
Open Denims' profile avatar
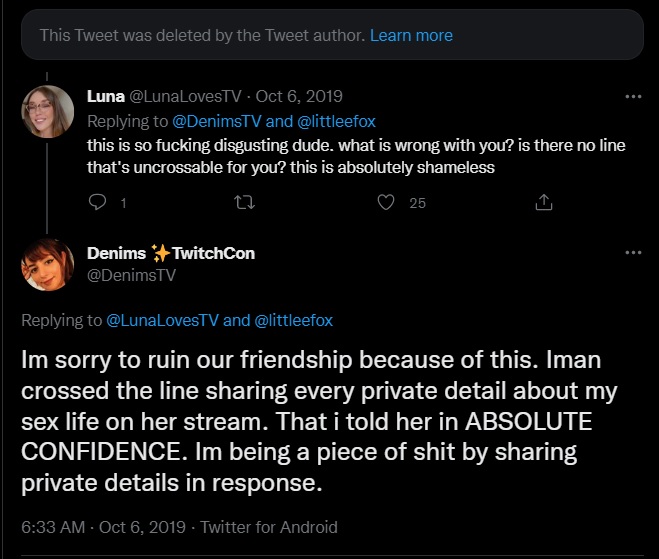[x=48, y=266]
